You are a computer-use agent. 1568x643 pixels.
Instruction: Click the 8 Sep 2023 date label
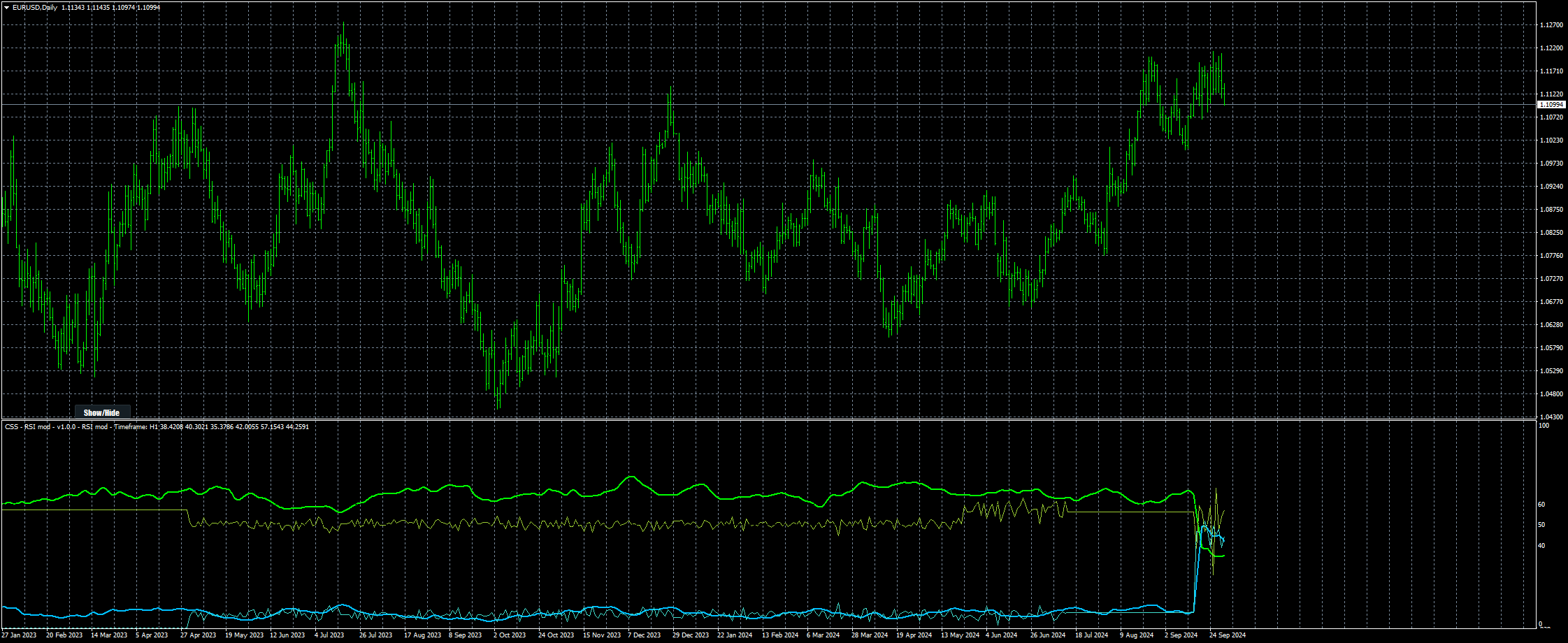[466, 635]
